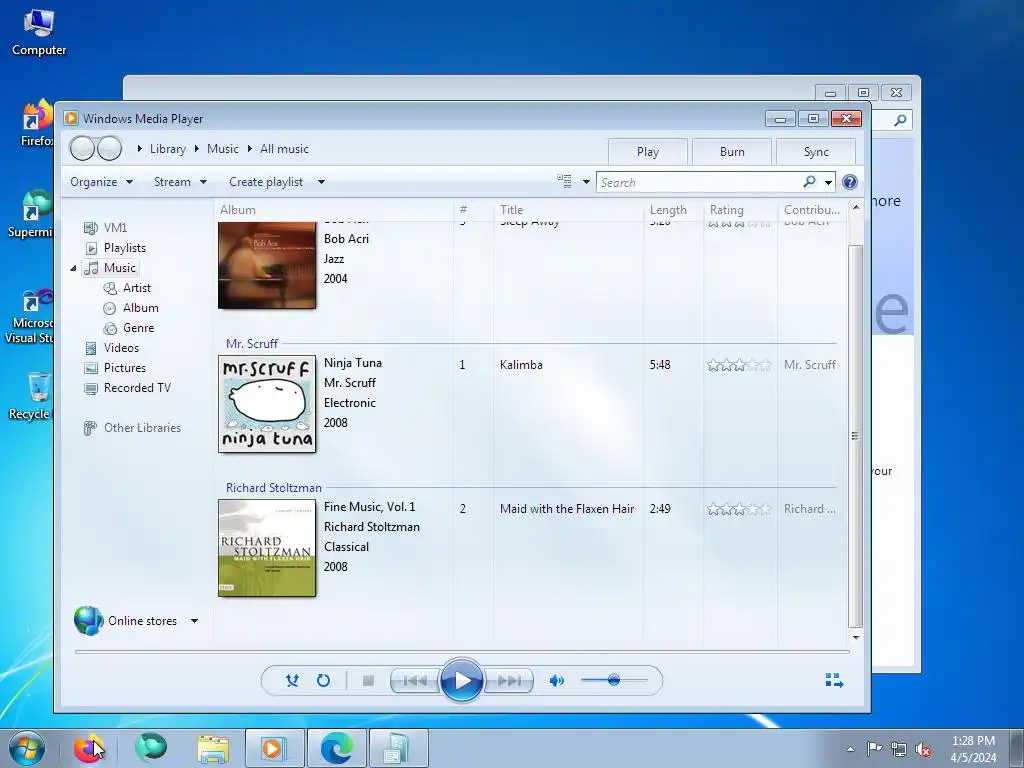Open the Online stores dropdown arrow
Image resolution: width=1024 pixels, height=768 pixels.
coord(194,621)
